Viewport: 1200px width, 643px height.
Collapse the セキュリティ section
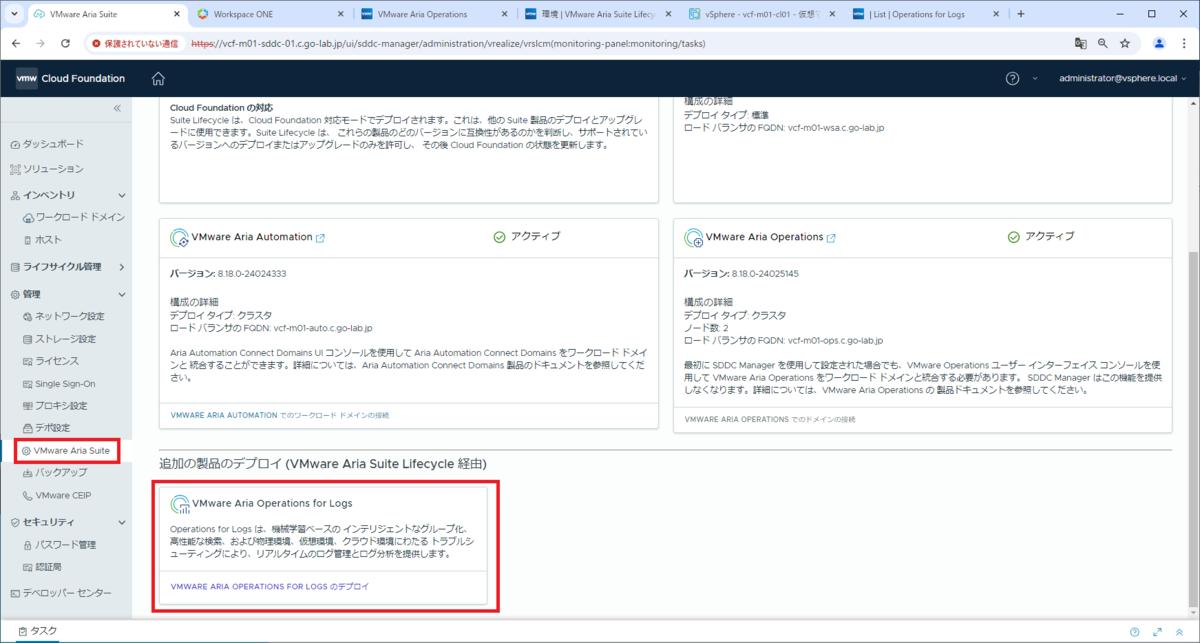coord(122,522)
